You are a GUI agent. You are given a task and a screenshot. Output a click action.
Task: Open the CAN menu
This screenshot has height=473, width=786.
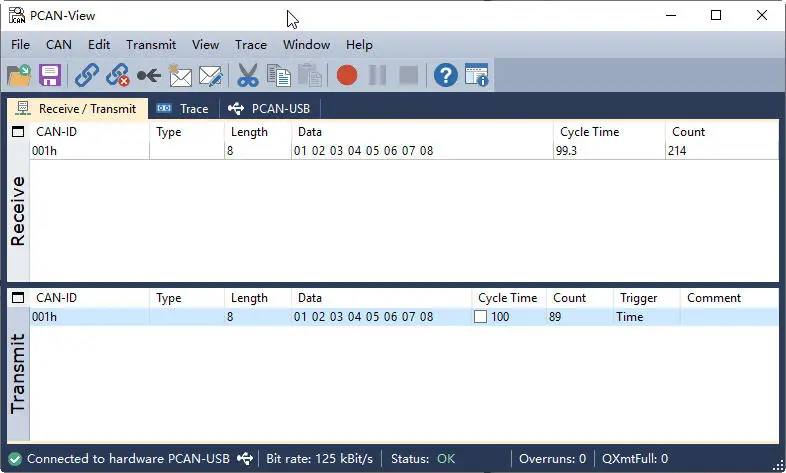[59, 45]
